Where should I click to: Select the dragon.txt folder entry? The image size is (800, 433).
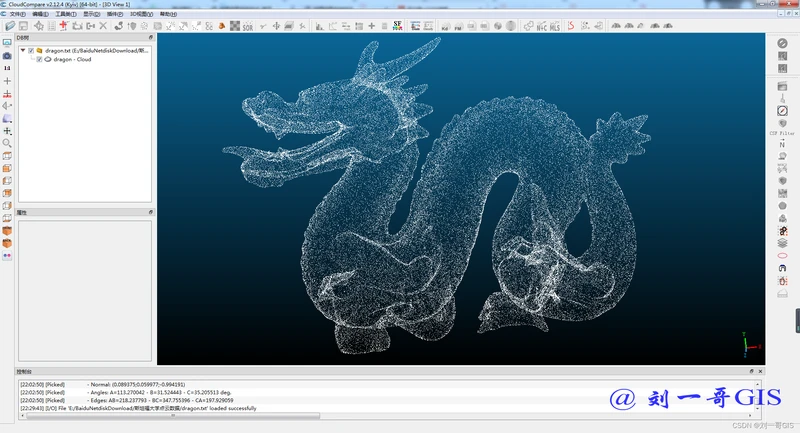click(96, 50)
